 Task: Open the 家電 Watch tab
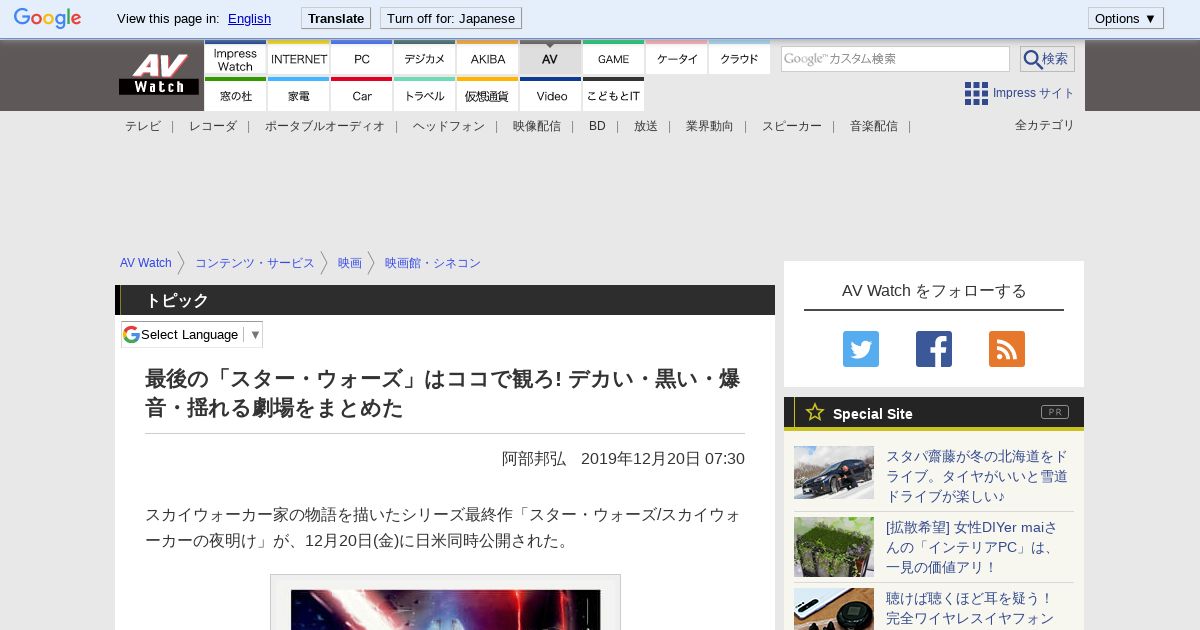298,95
